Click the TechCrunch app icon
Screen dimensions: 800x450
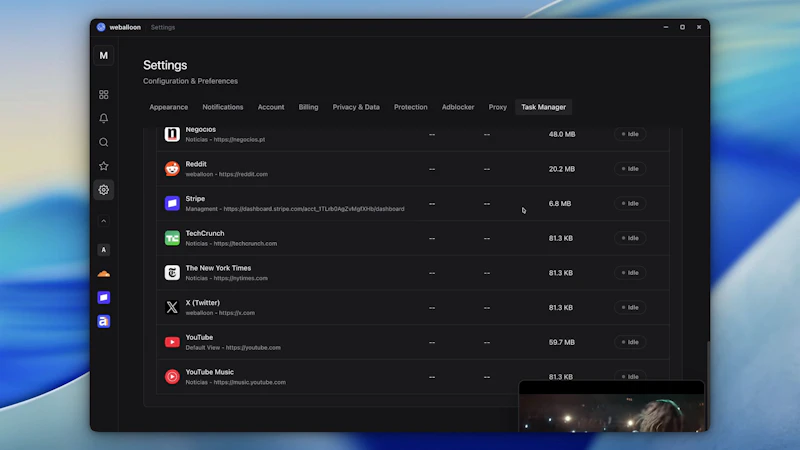point(172,238)
